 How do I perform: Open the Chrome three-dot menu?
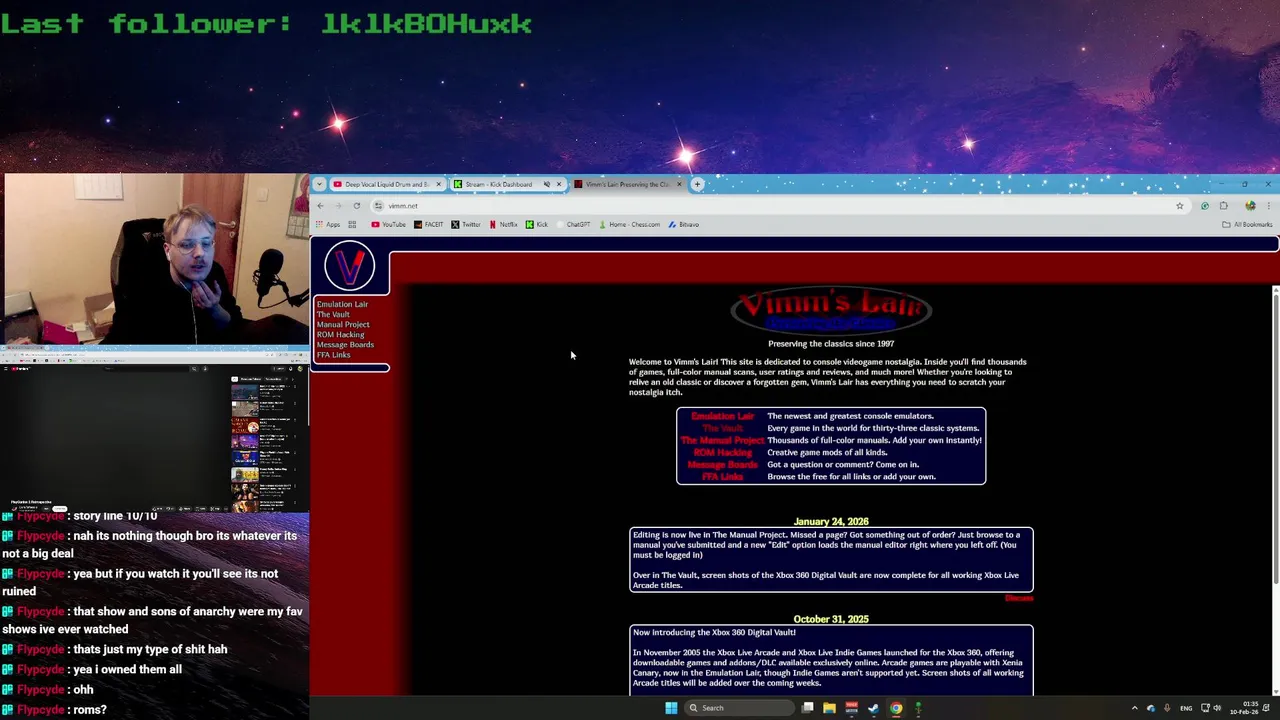[x=1268, y=206]
